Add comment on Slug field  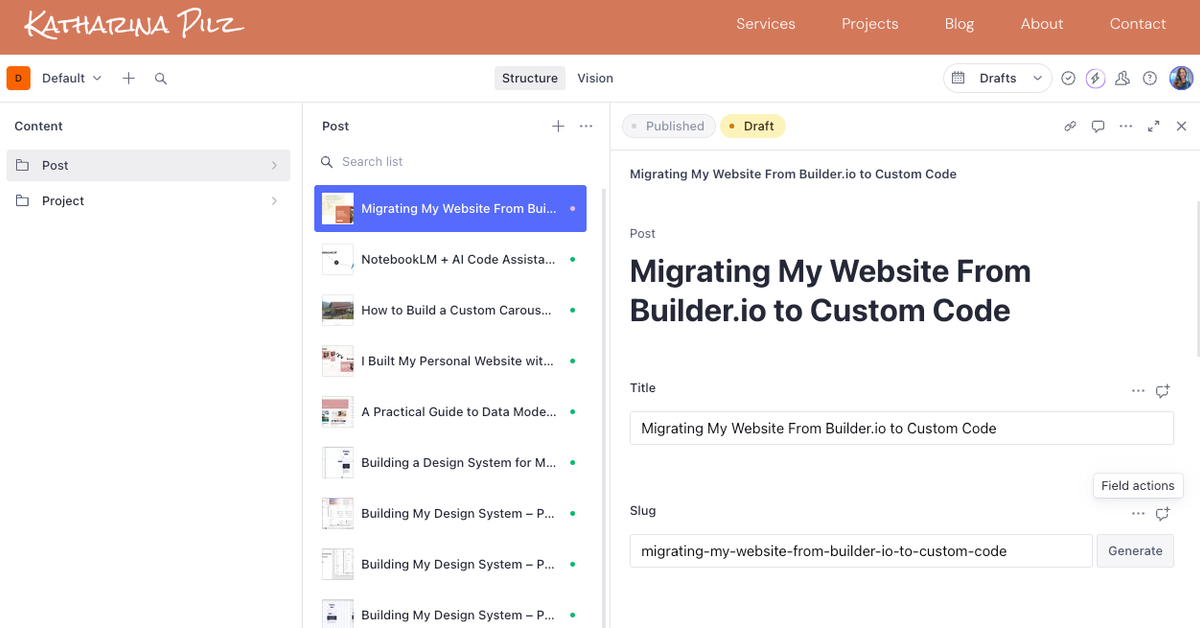click(1162, 513)
